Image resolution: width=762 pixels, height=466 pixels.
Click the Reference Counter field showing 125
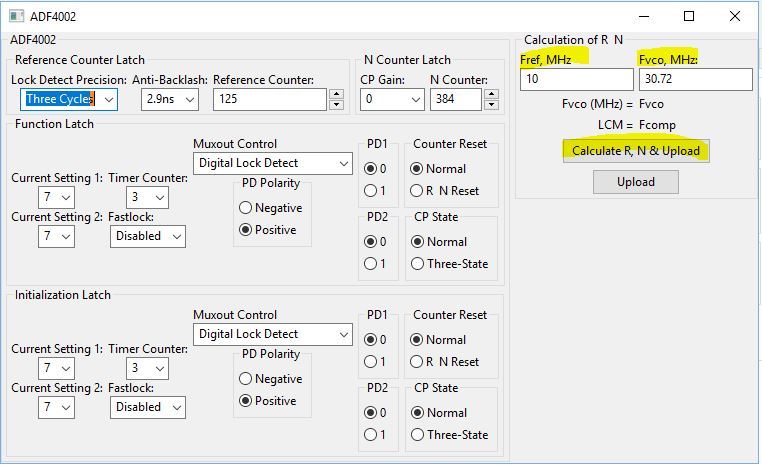pyautogui.click(x=270, y=99)
